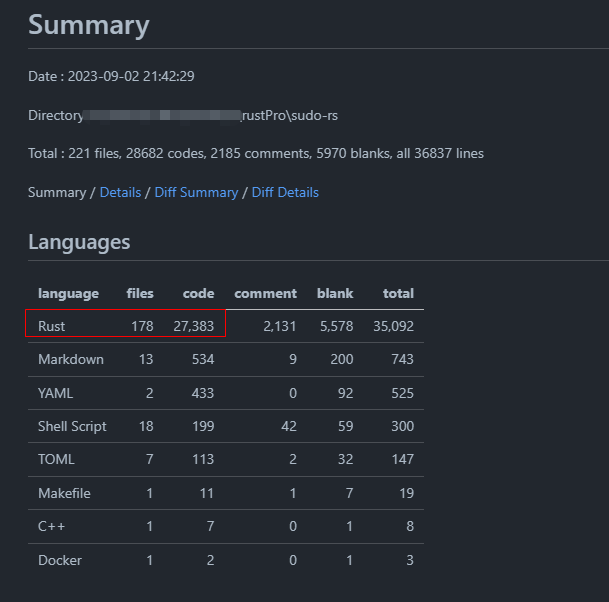Select the Shell Script table entry
Screen dimensions: 609x602
pos(72,426)
